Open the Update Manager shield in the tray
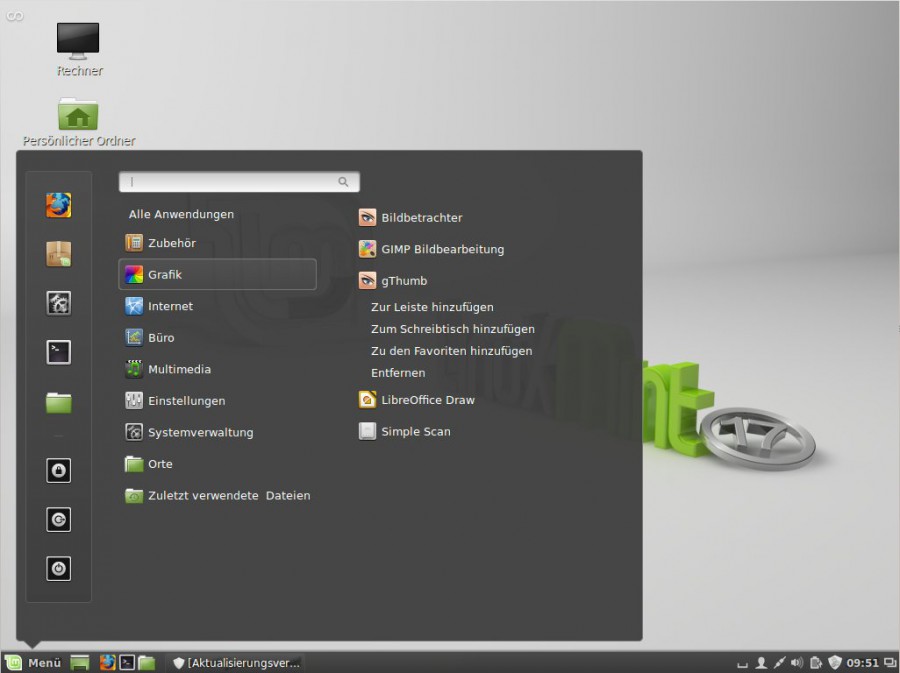This screenshot has height=673, width=900. coord(835,662)
